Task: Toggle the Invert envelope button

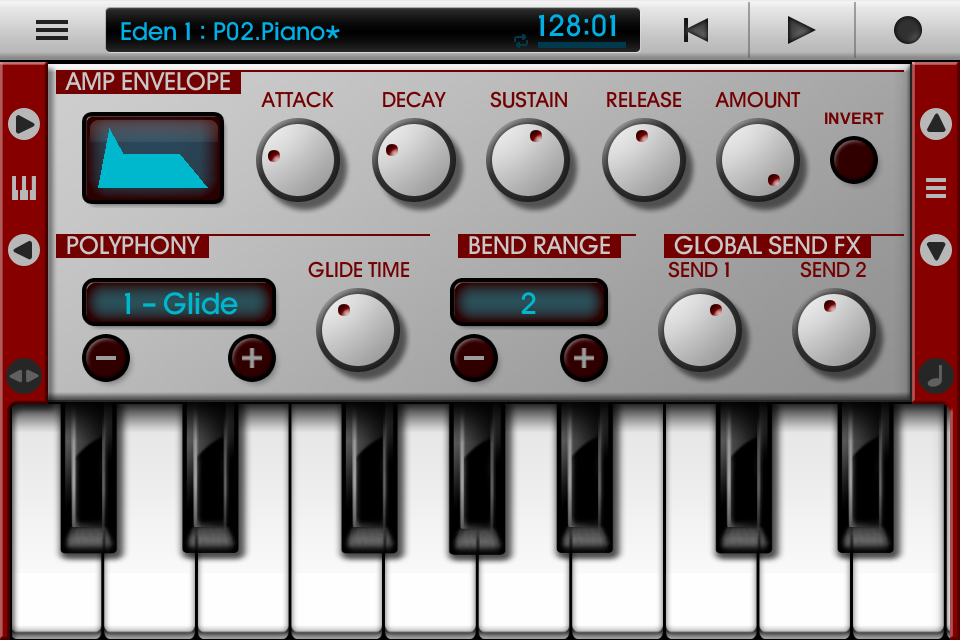Action: pos(853,160)
